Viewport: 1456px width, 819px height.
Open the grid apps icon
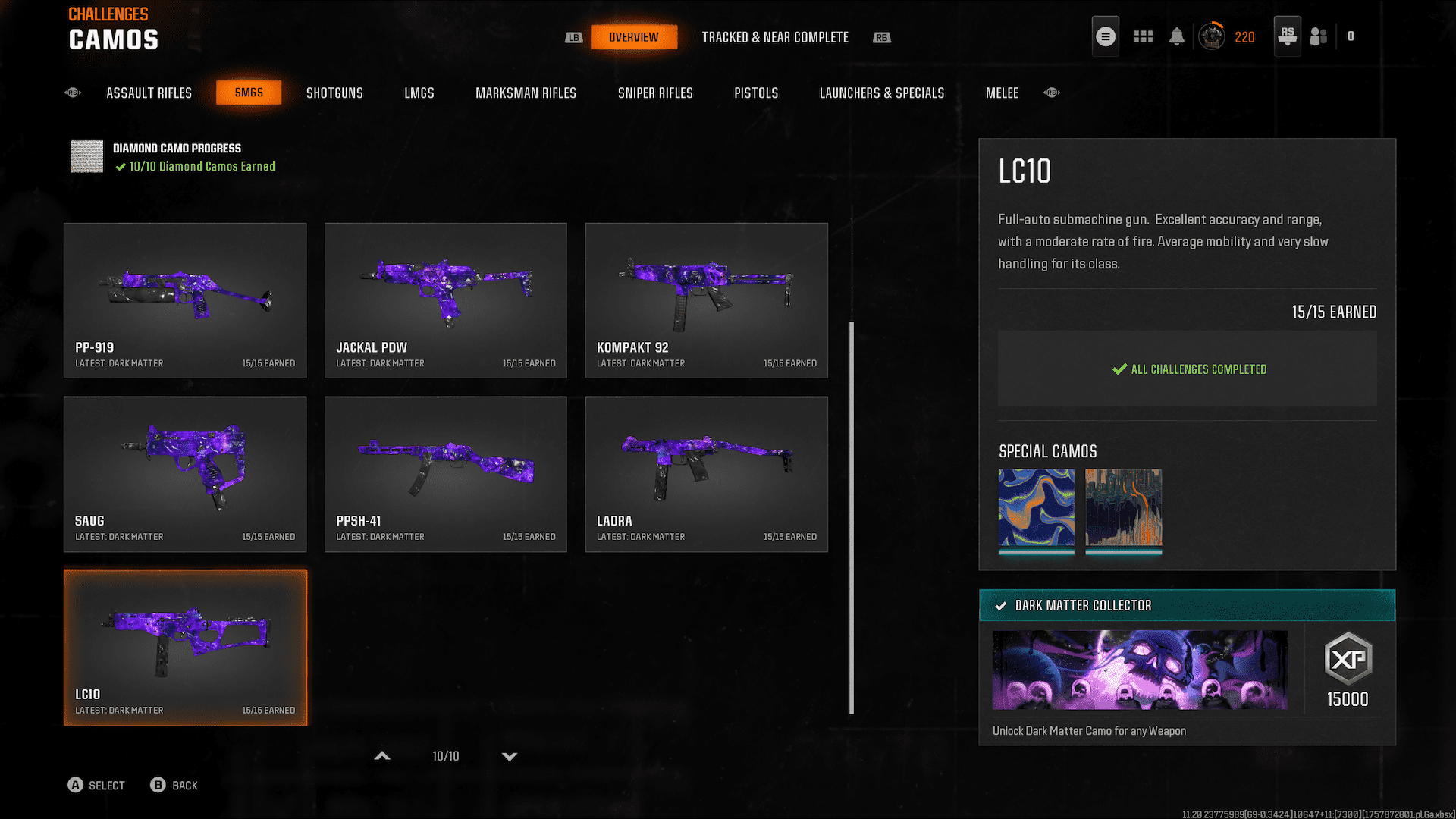pos(1143,36)
